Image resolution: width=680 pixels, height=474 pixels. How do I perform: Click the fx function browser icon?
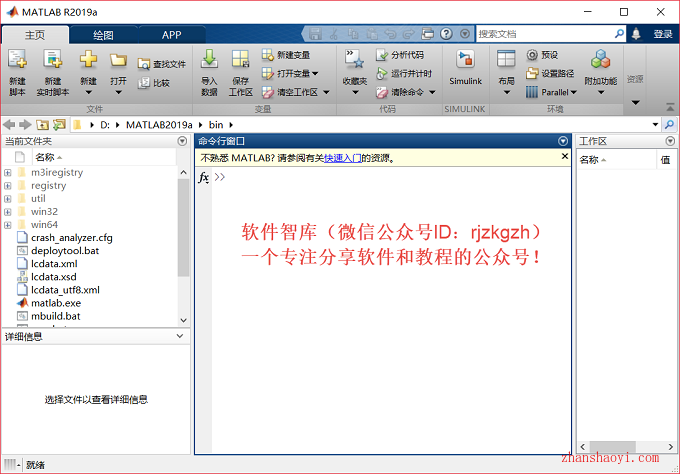pos(203,177)
